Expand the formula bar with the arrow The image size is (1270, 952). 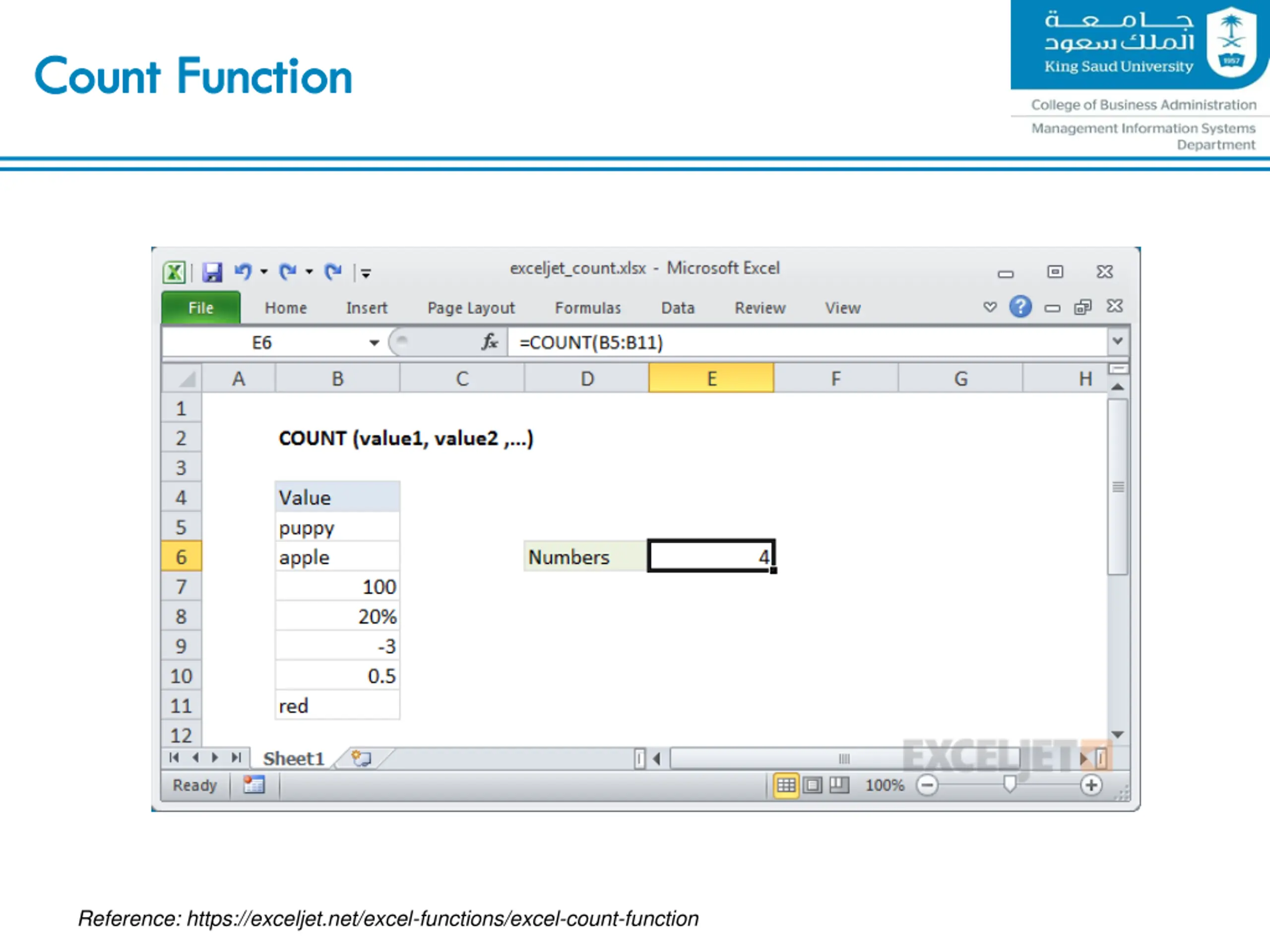(x=1118, y=342)
